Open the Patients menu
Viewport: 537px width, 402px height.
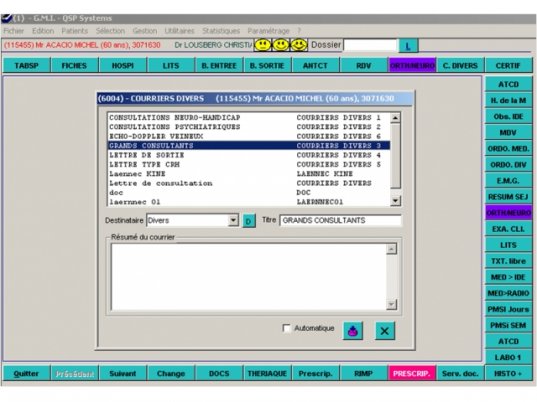coord(75,31)
